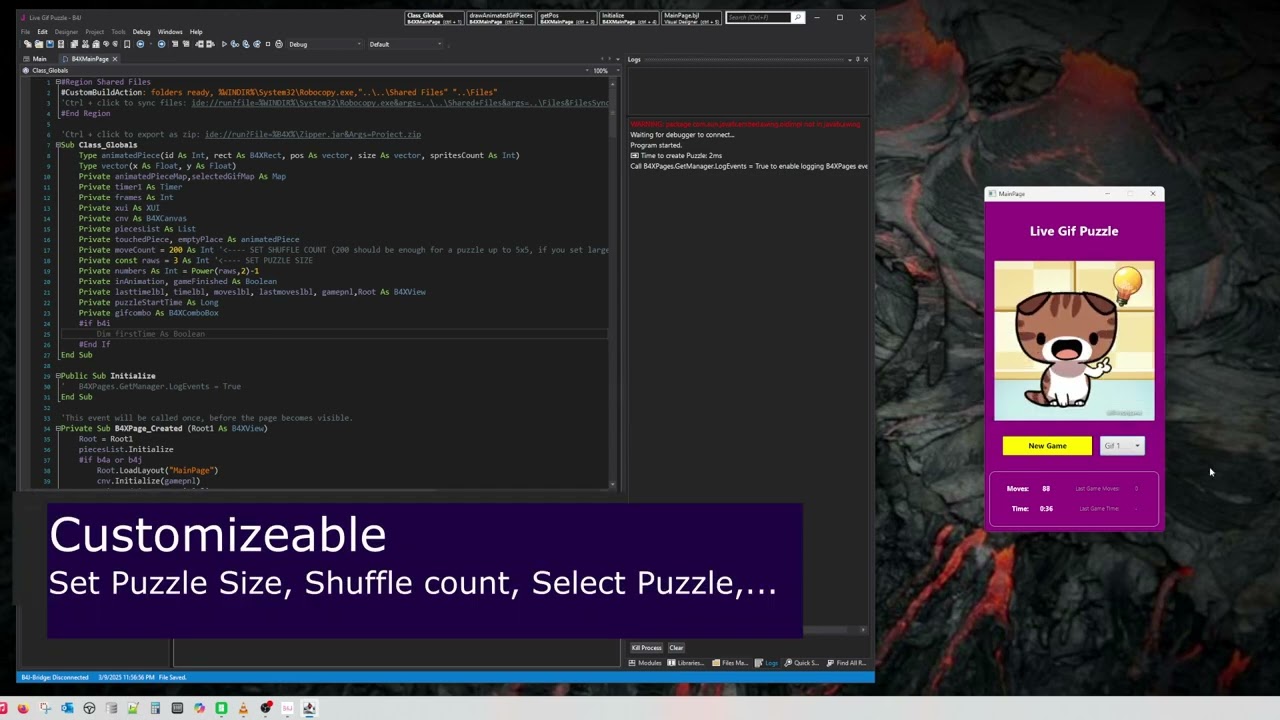Viewport: 1280px width, 720px height.
Task: Open MainPage.bjl Visual Designer shortcut
Action: (x=691, y=17)
